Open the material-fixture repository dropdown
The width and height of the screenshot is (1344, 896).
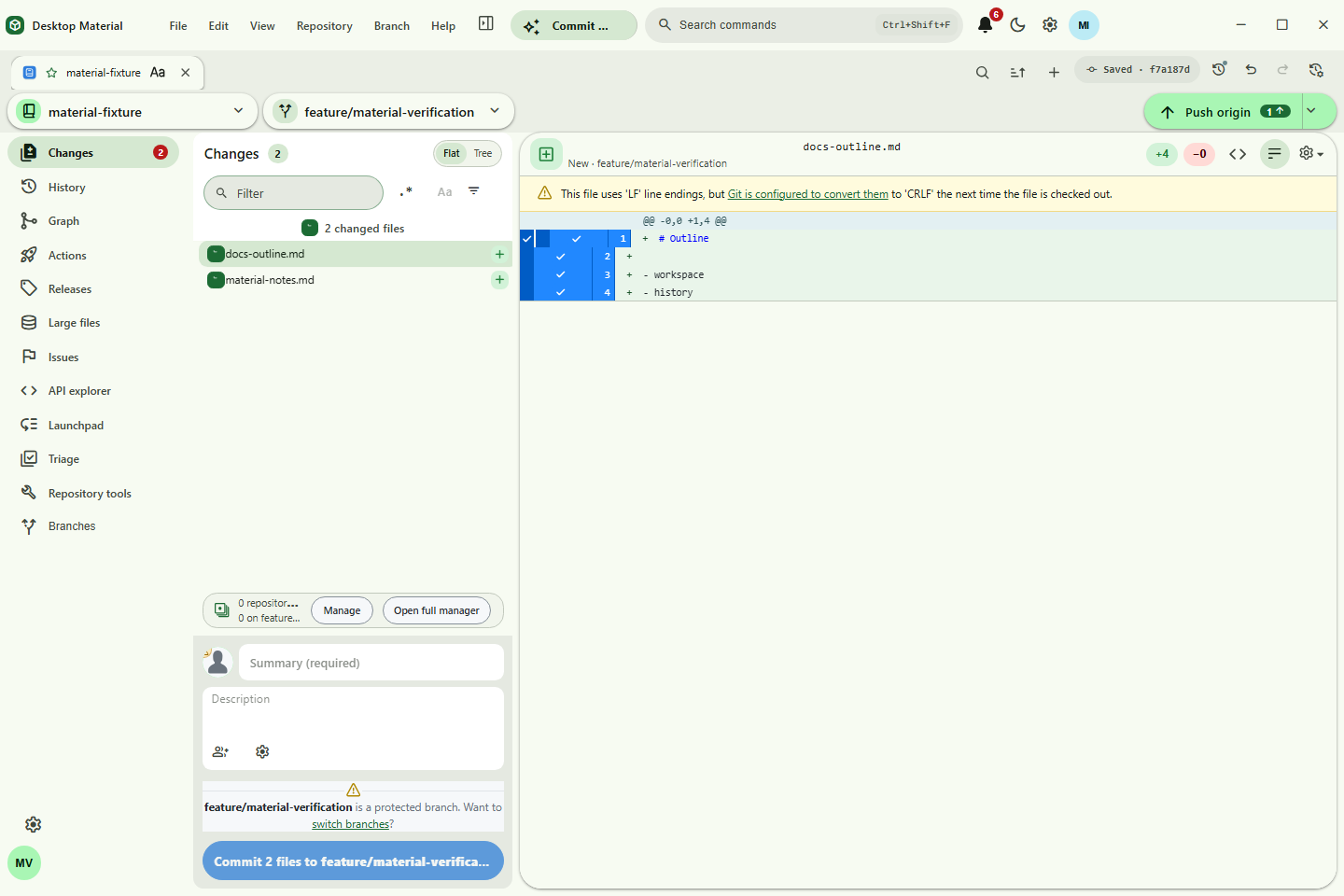(133, 111)
